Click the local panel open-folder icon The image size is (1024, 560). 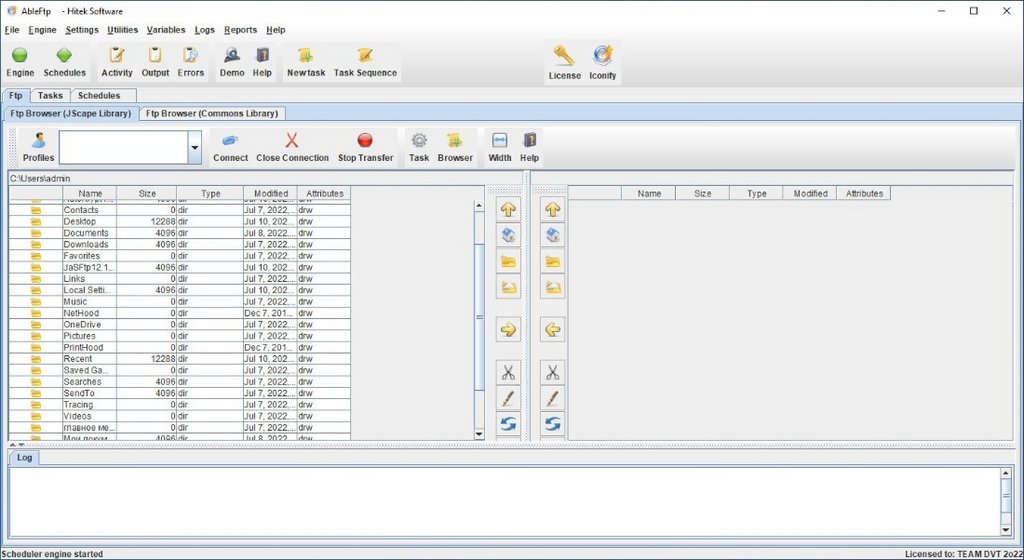pyautogui.click(x=508, y=287)
